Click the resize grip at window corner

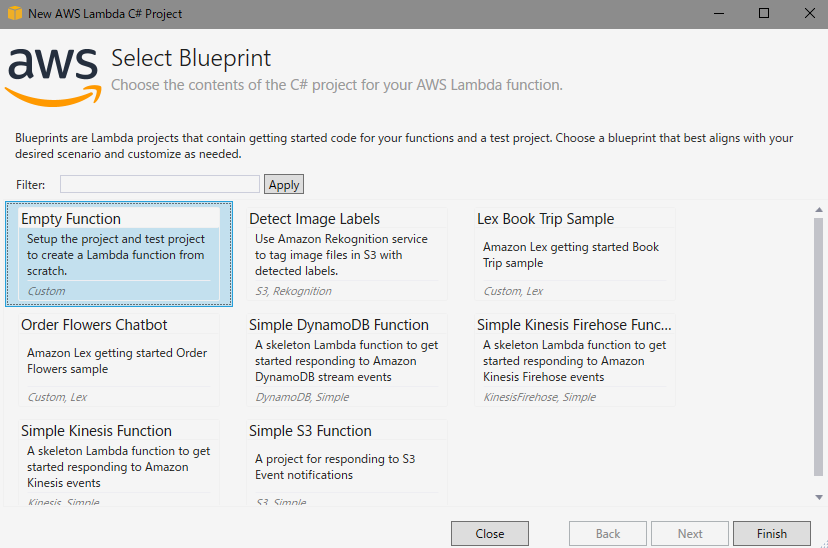(823, 543)
